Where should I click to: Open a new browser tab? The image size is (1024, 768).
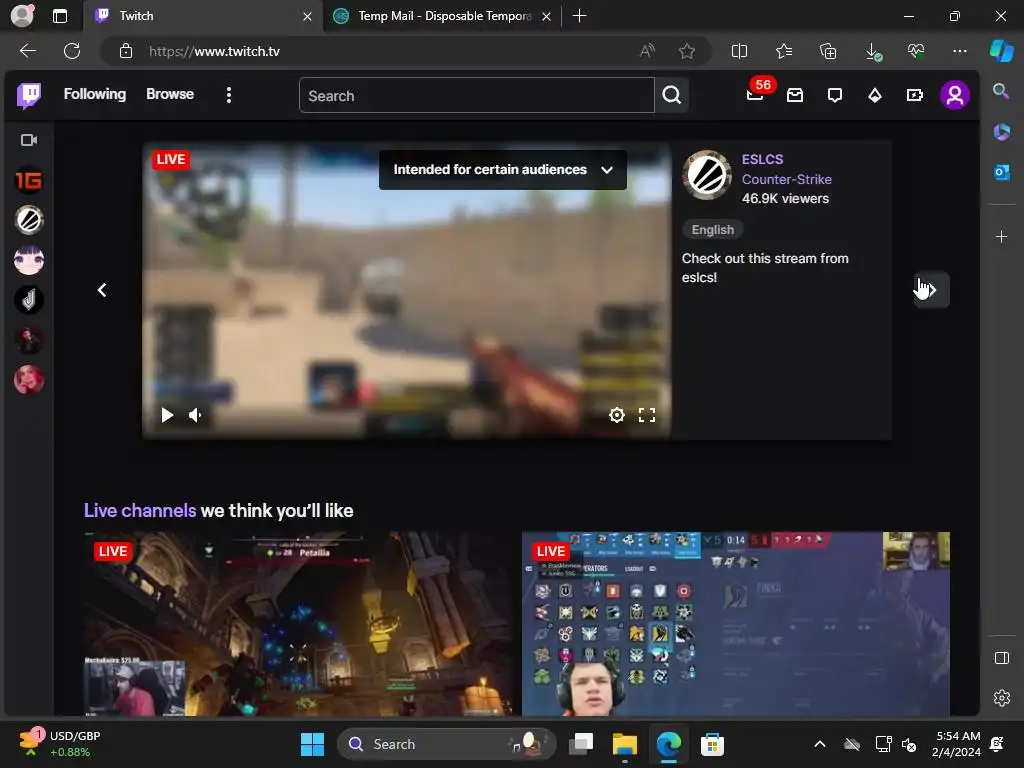pyautogui.click(x=579, y=16)
